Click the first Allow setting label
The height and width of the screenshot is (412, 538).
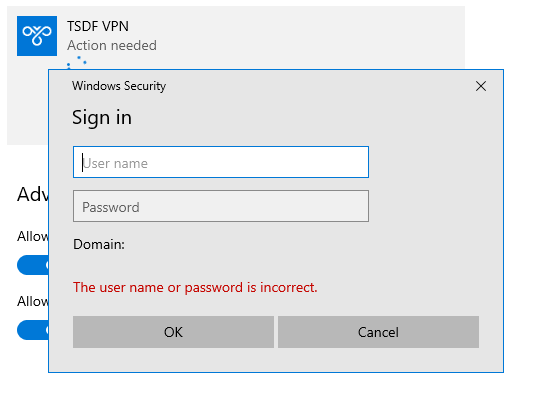point(33,236)
